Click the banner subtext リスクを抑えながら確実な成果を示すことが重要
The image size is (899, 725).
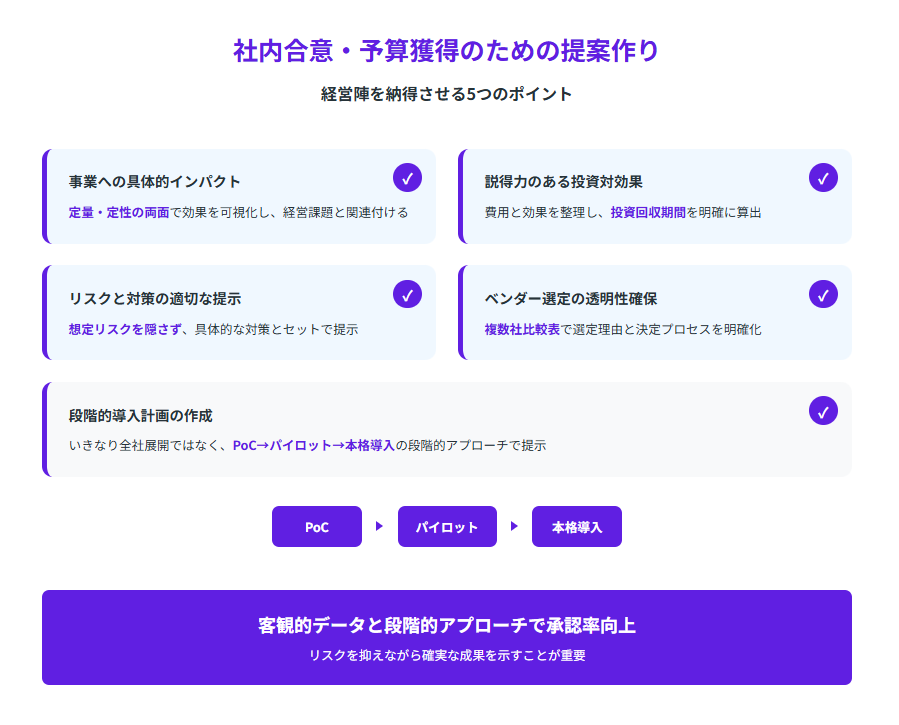point(446,656)
